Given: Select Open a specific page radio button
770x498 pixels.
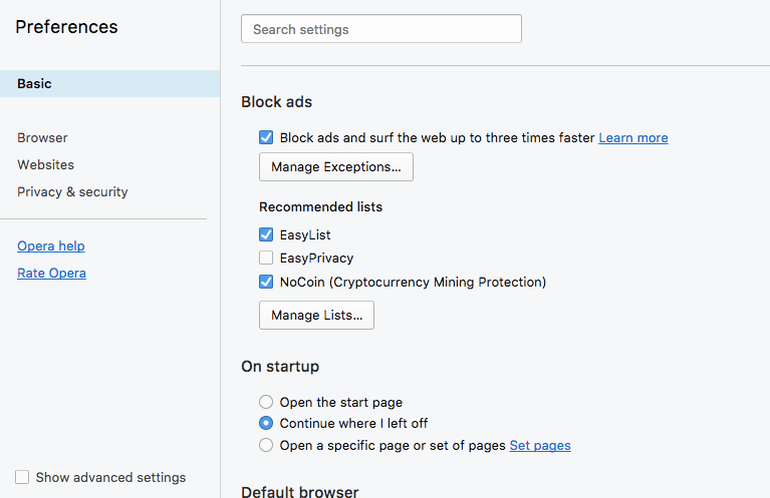Looking at the screenshot, I should [266, 445].
